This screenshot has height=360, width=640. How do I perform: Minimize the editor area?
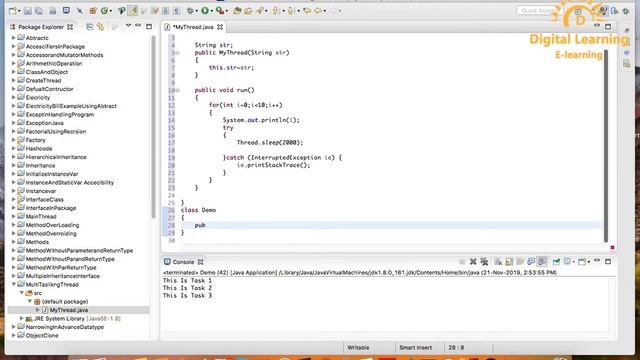(597, 26)
